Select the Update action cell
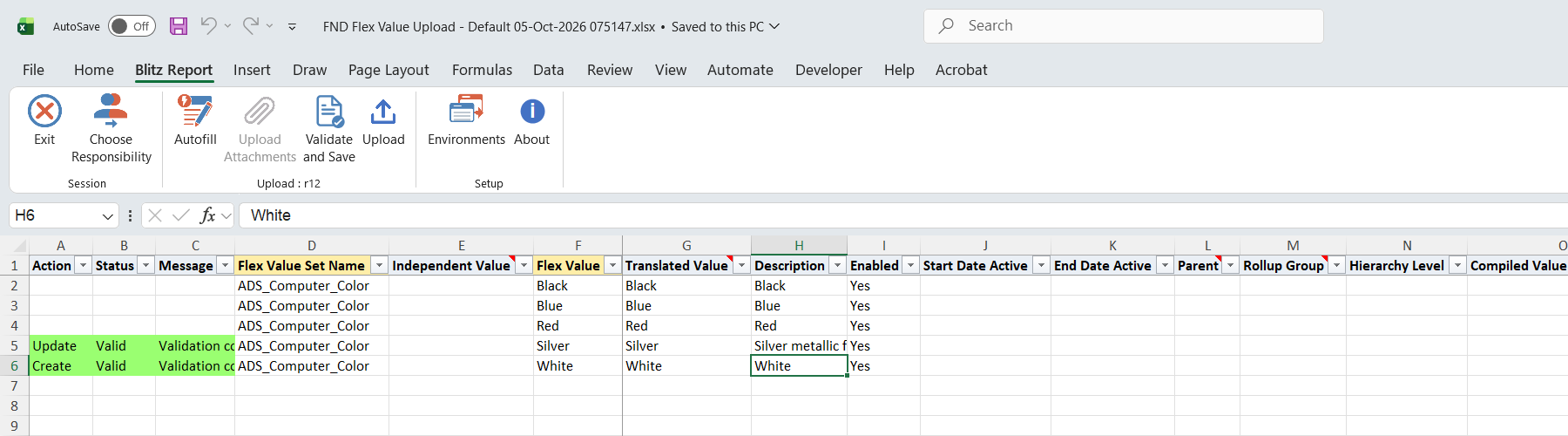This screenshot has width=1568, height=436. [61, 346]
